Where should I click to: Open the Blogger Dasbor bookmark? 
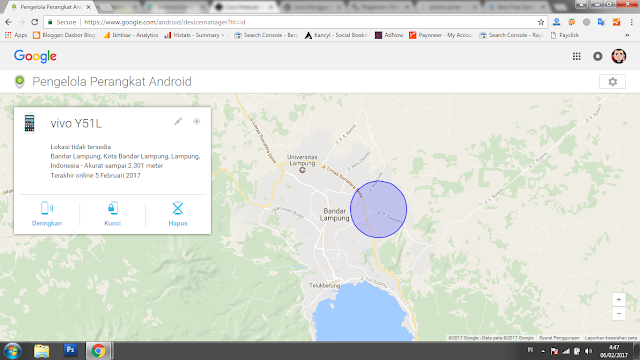[64, 35]
